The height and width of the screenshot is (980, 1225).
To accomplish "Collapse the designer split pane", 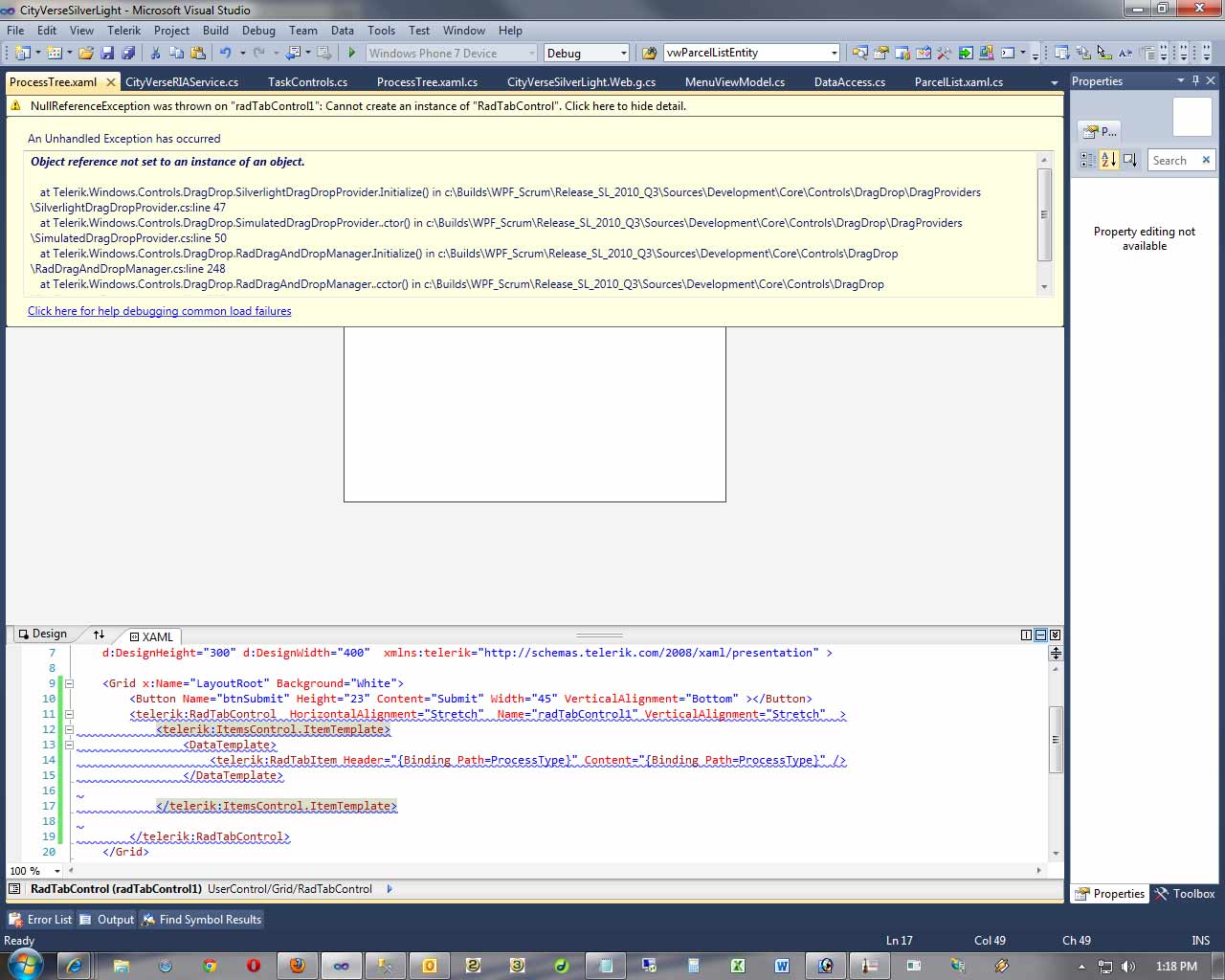I will tap(1056, 635).
